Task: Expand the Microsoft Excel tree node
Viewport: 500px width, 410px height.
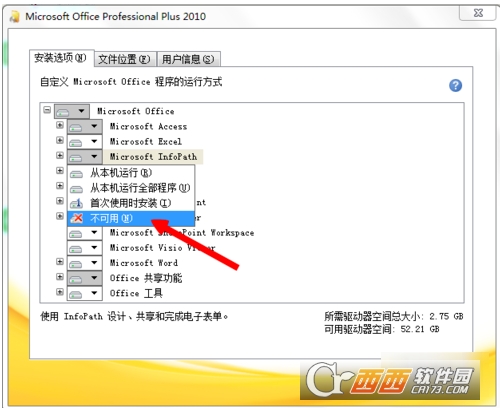Action: pos(60,140)
